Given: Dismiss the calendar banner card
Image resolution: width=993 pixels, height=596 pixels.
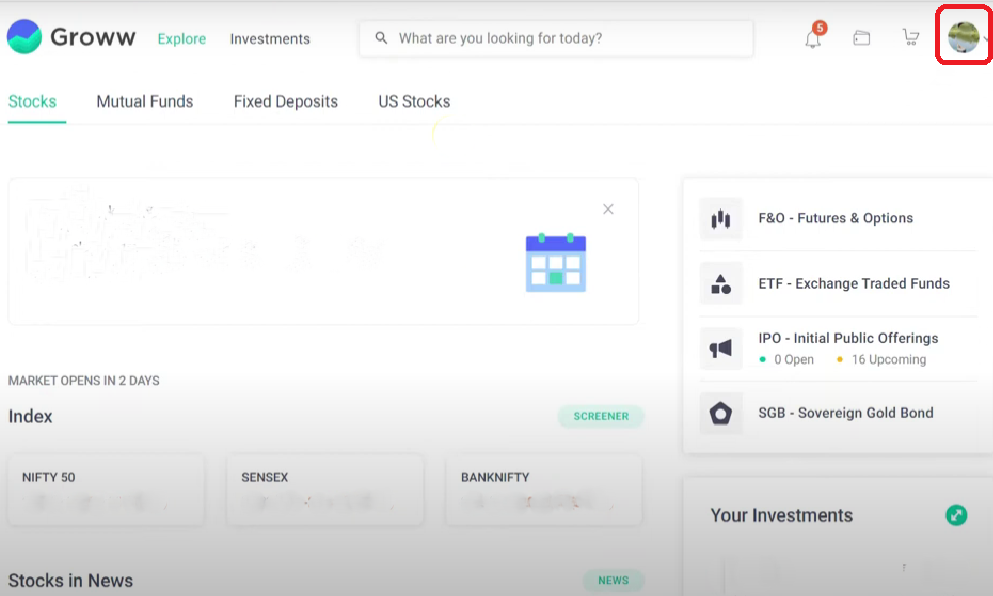Looking at the screenshot, I should tap(608, 209).
